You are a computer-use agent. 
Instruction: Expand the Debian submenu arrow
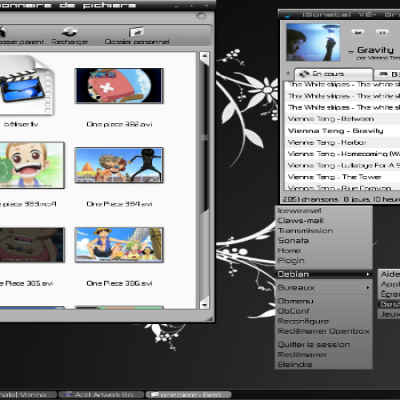pos(368,274)
